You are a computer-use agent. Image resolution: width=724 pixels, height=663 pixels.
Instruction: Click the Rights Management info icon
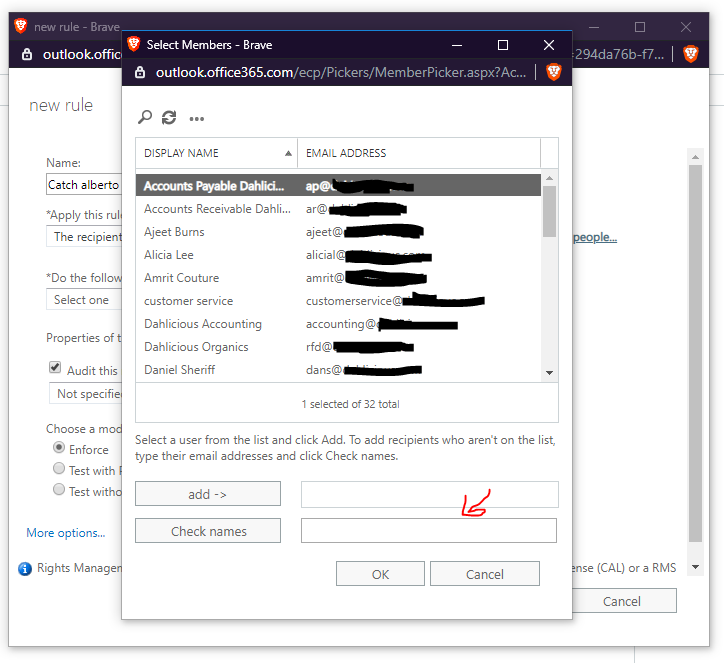click(25, 568)
